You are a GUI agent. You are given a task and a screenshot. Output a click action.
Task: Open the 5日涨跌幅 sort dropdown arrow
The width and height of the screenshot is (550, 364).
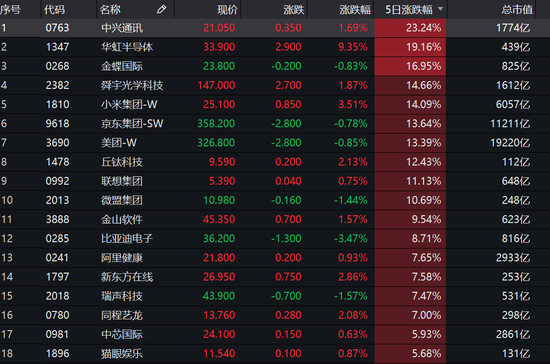(441, 9)
